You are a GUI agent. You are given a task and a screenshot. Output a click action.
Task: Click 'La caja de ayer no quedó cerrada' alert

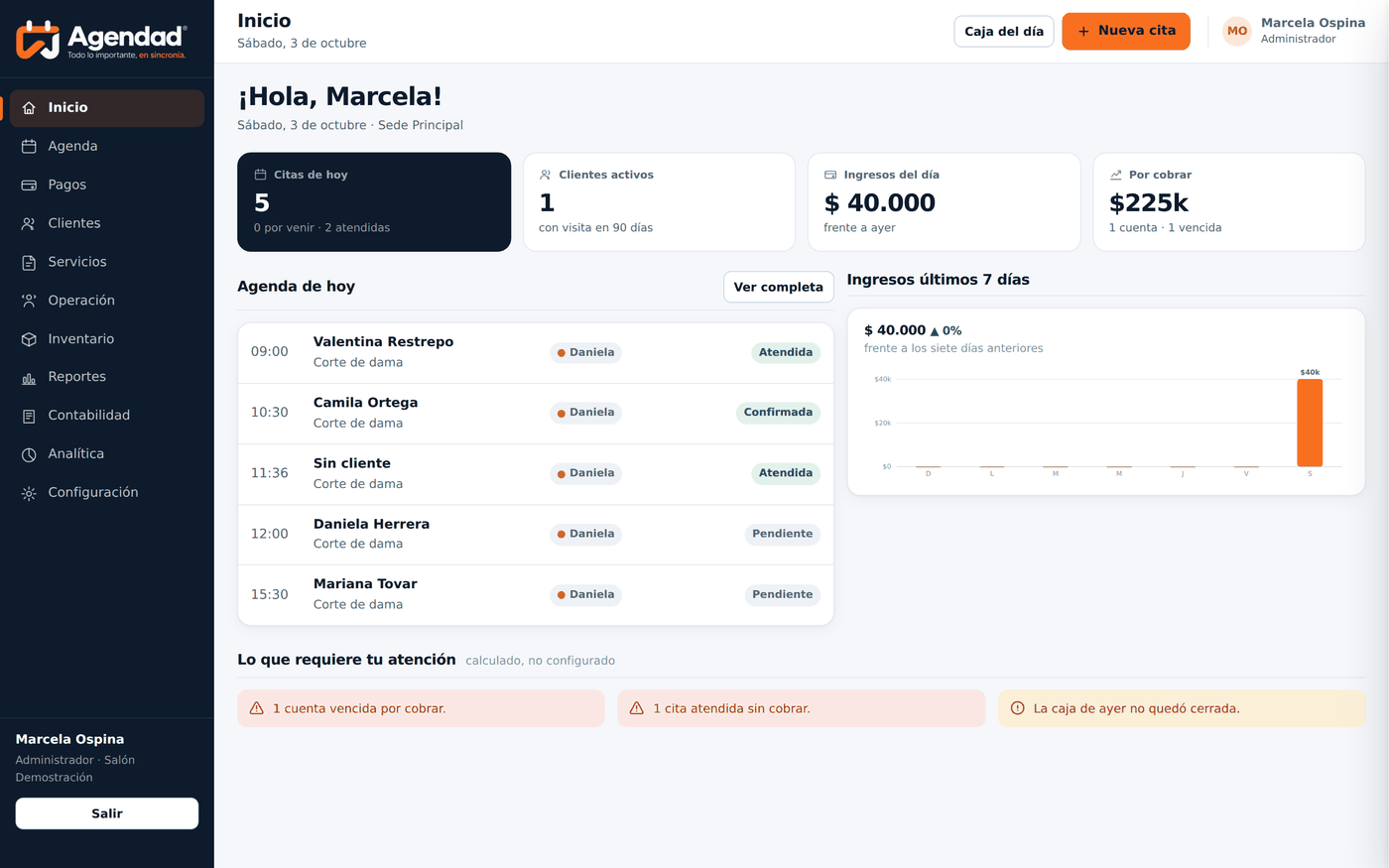[1182, 708]
